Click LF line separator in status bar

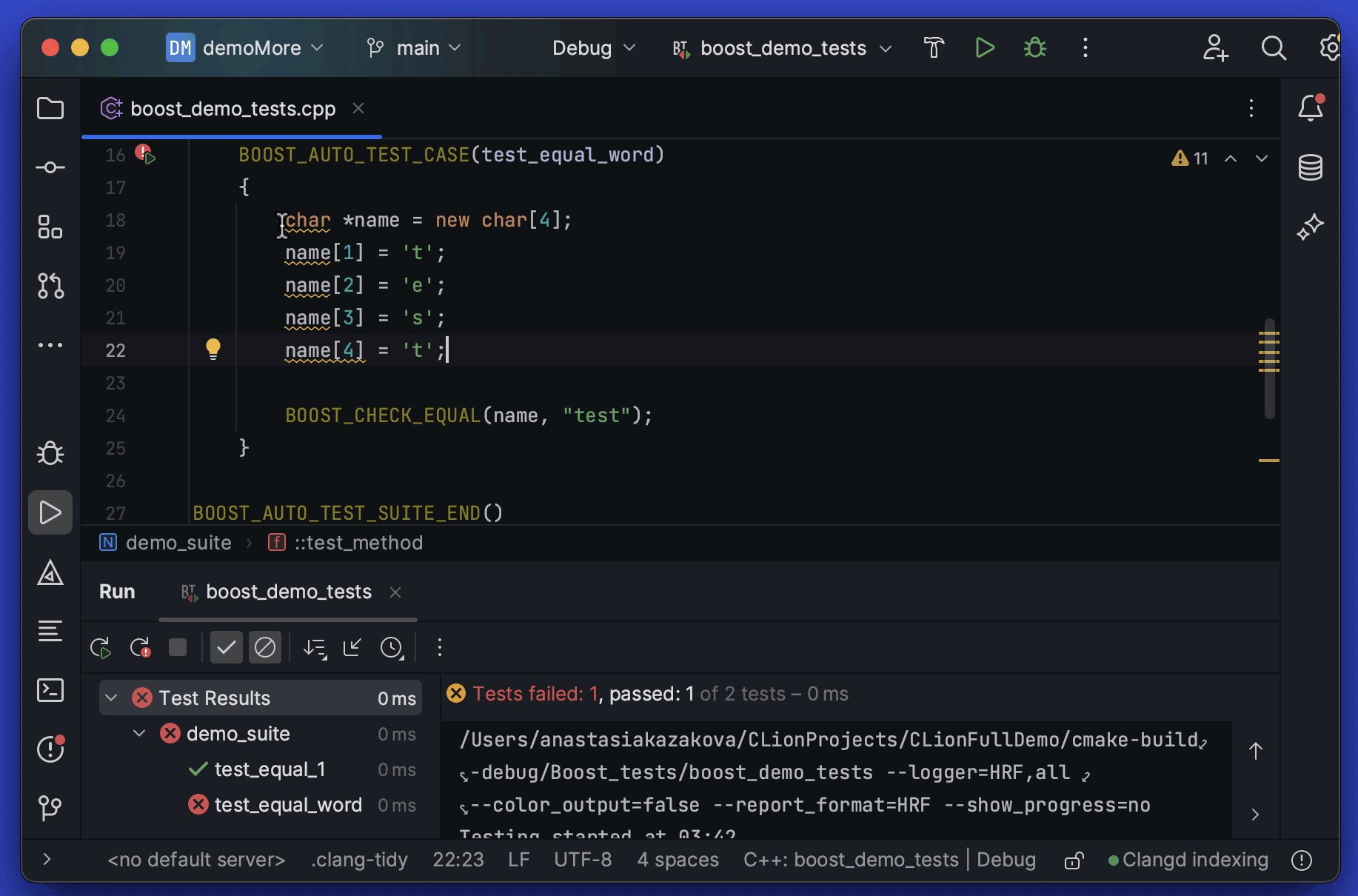click(518, 860)
